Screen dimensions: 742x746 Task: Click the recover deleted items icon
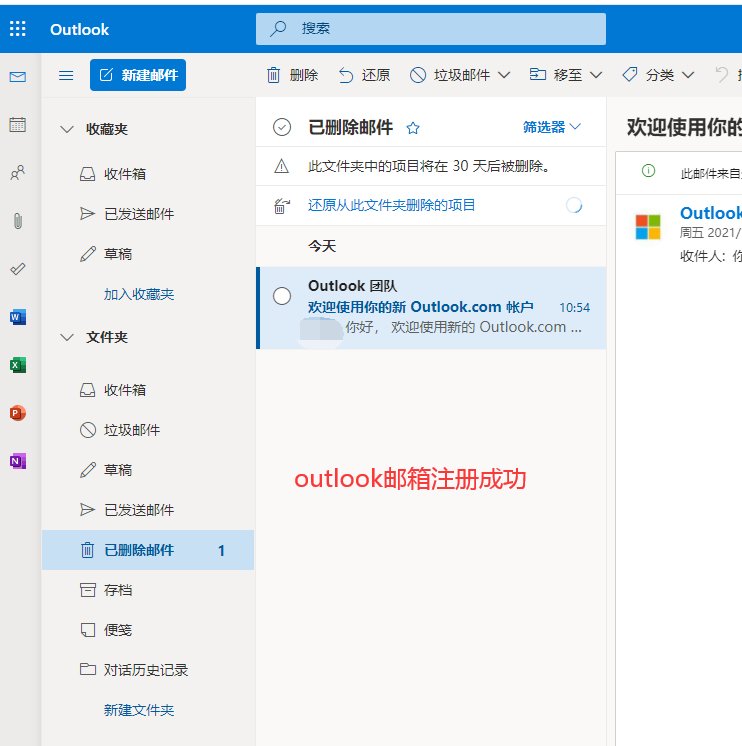282,206
